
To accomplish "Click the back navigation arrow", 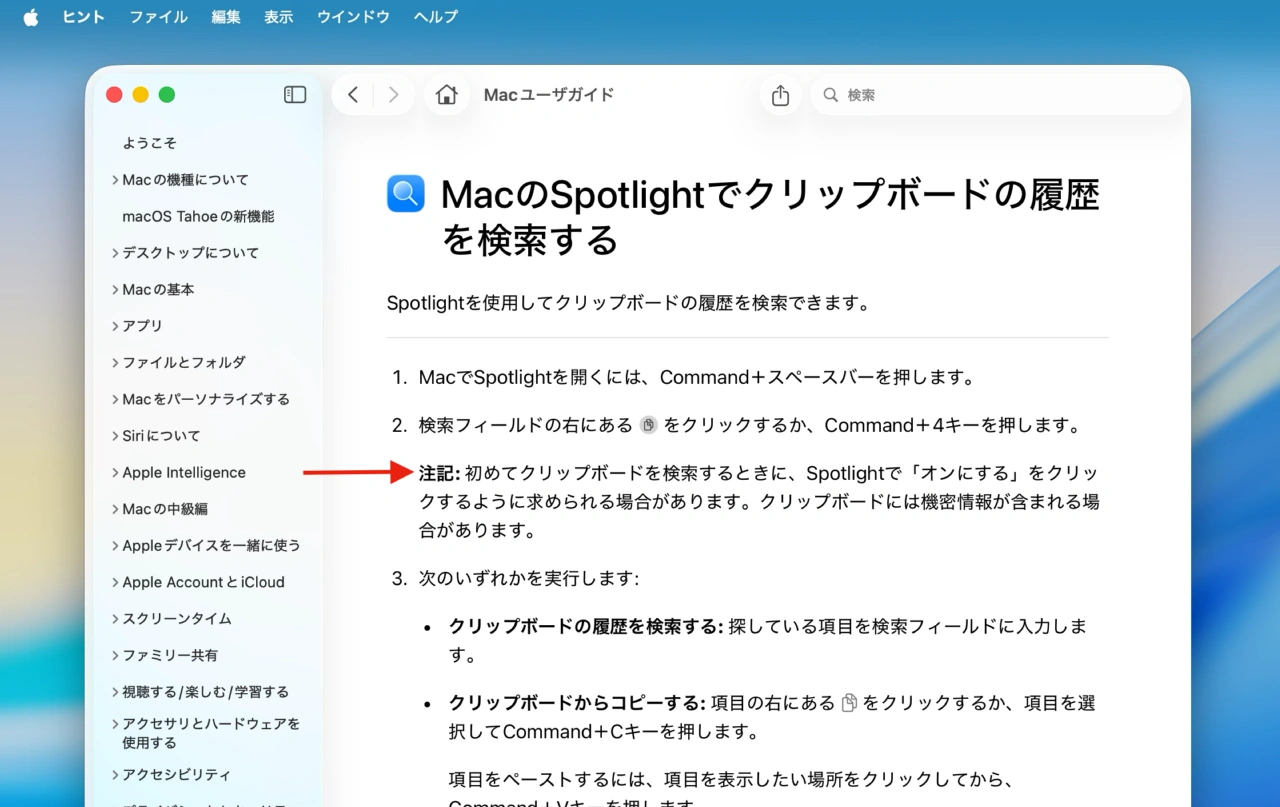I will pyautogui.click(x=352, y=93).
